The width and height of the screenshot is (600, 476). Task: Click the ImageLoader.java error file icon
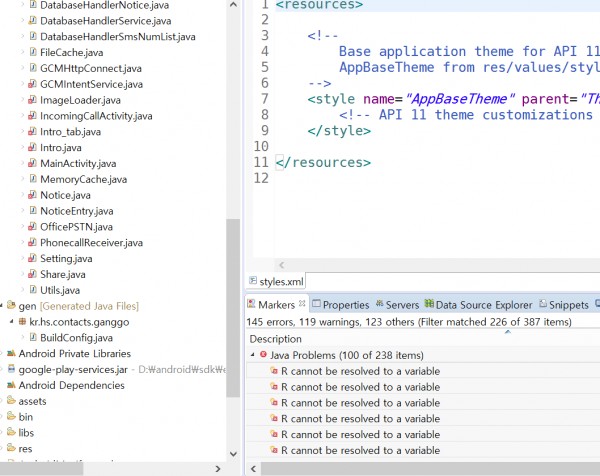click(x=33, y=100)
